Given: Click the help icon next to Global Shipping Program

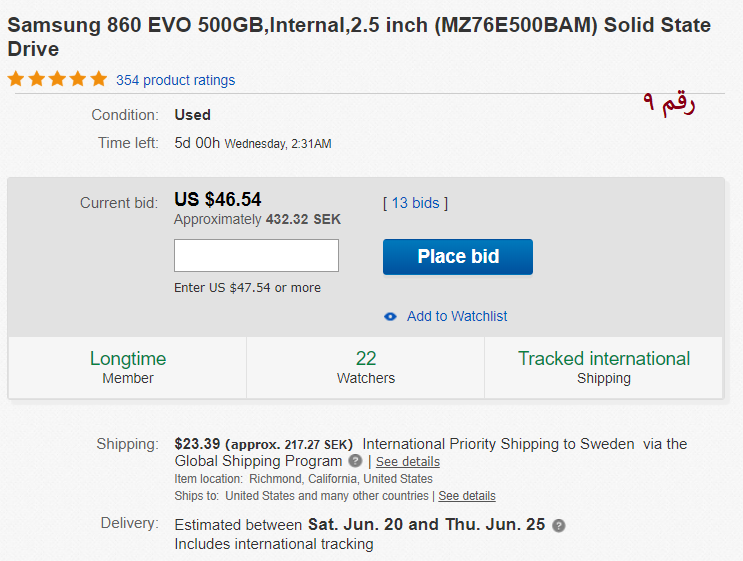Looking at the screenshot, I should (x=355, y=461).
